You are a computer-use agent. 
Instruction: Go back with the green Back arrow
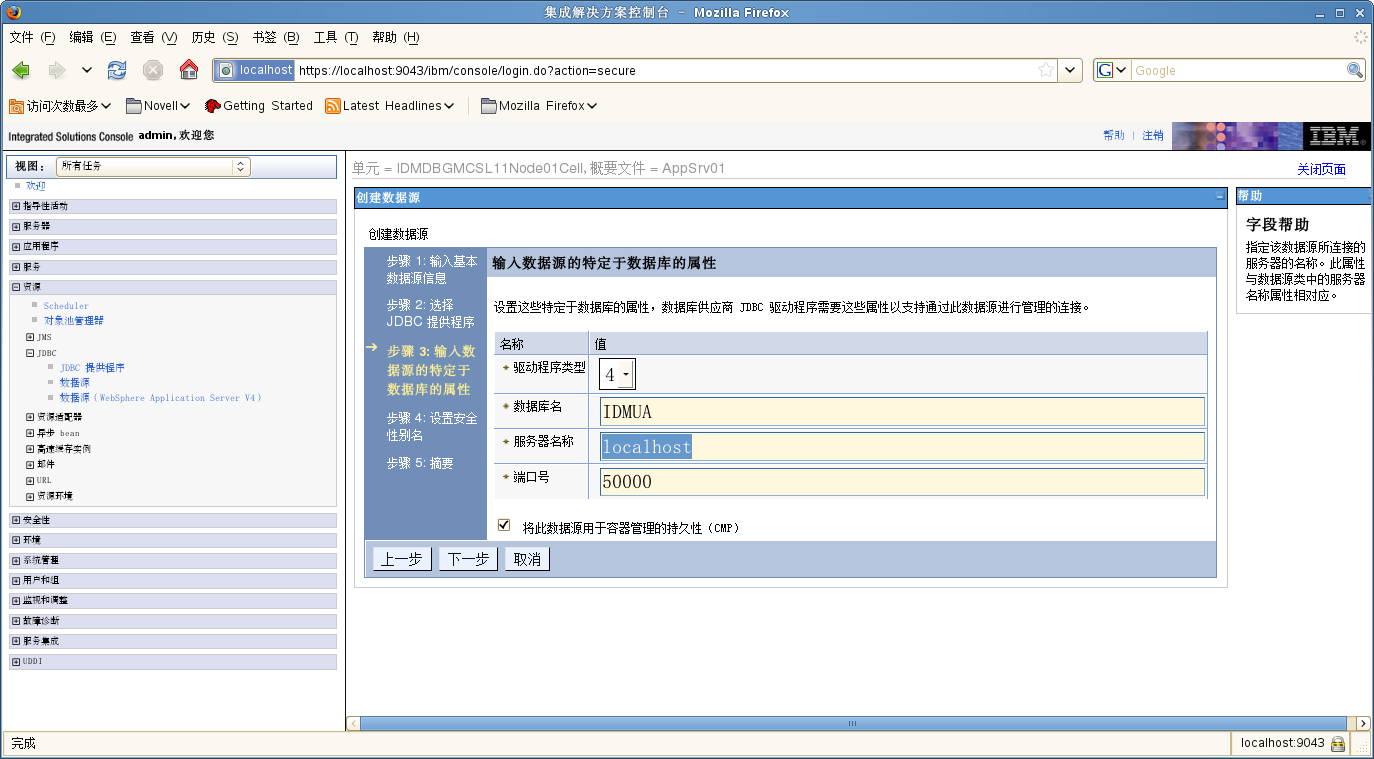[21, 70]
